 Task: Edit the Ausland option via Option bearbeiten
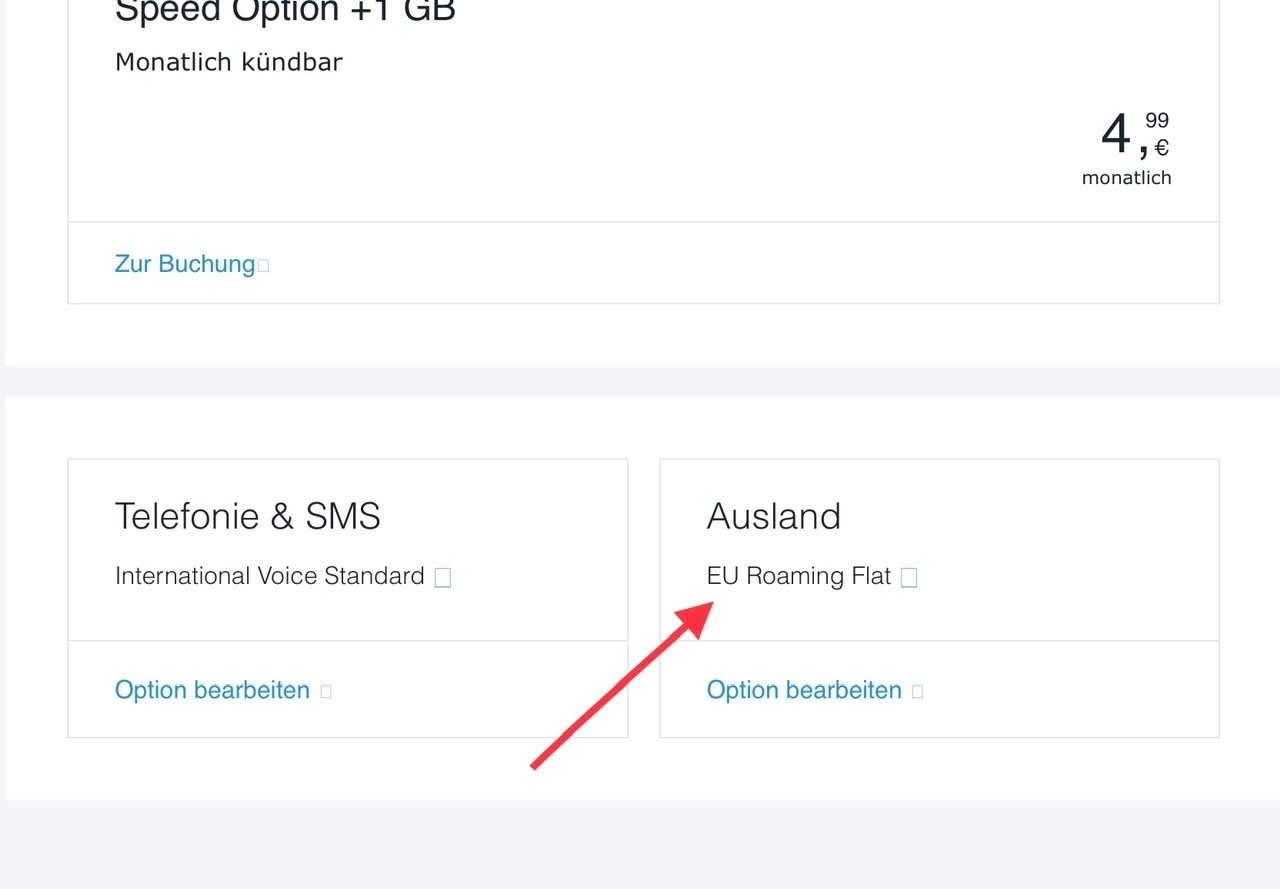804,690
